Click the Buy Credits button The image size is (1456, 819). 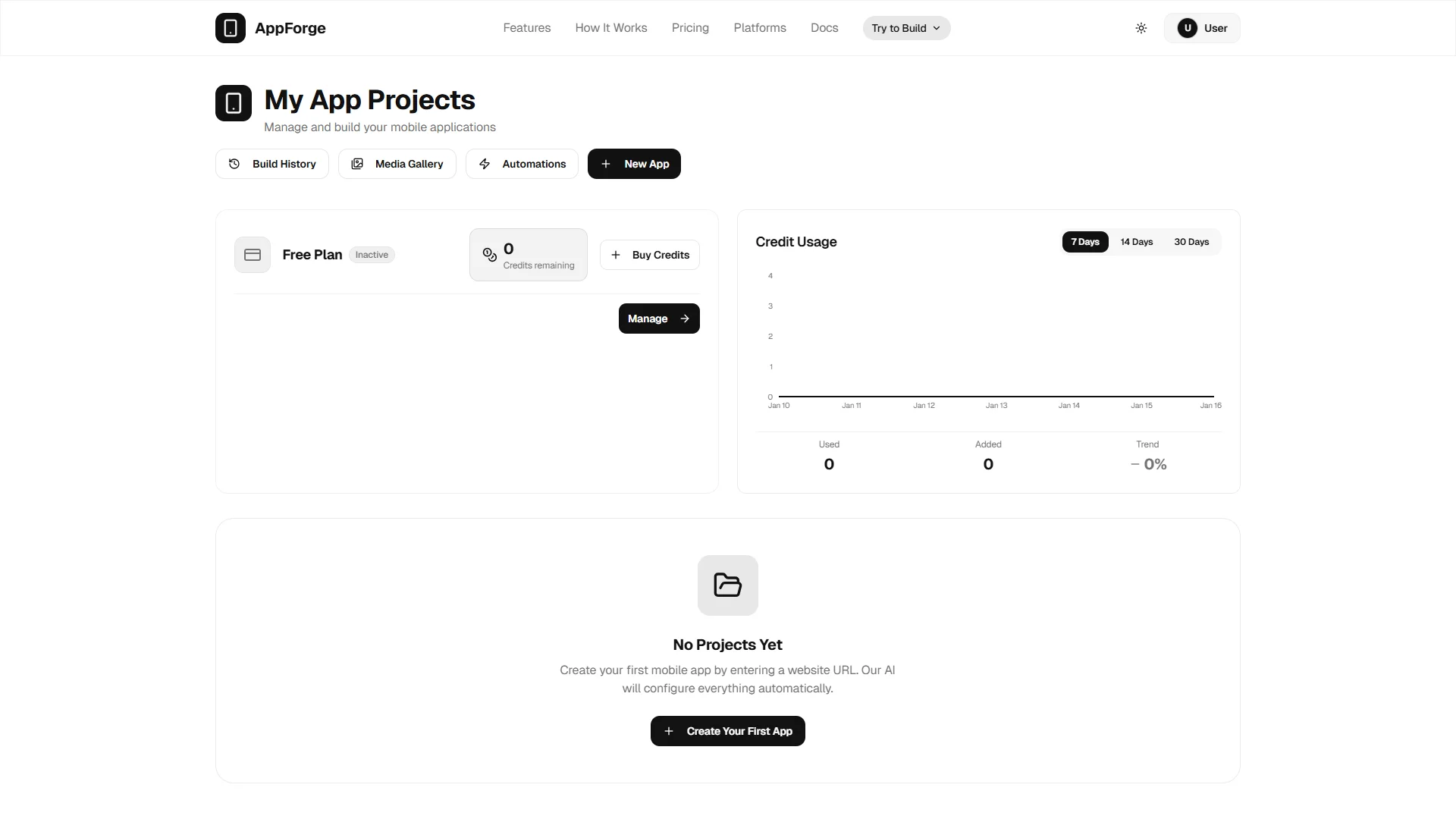point(650,255)
